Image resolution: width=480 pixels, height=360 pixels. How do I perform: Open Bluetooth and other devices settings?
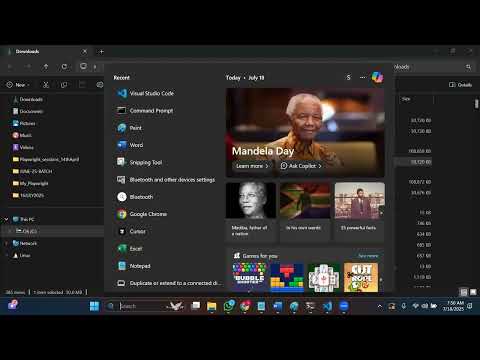coord(166,180)
